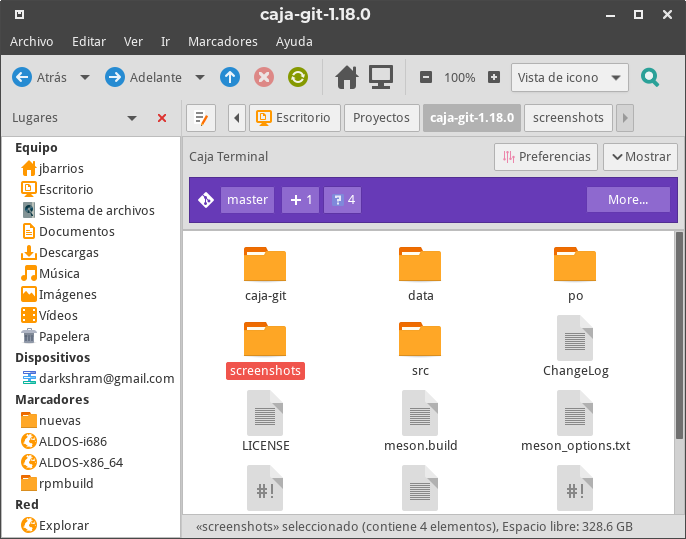Open the nuevas bookmark

tap(91, 420)
